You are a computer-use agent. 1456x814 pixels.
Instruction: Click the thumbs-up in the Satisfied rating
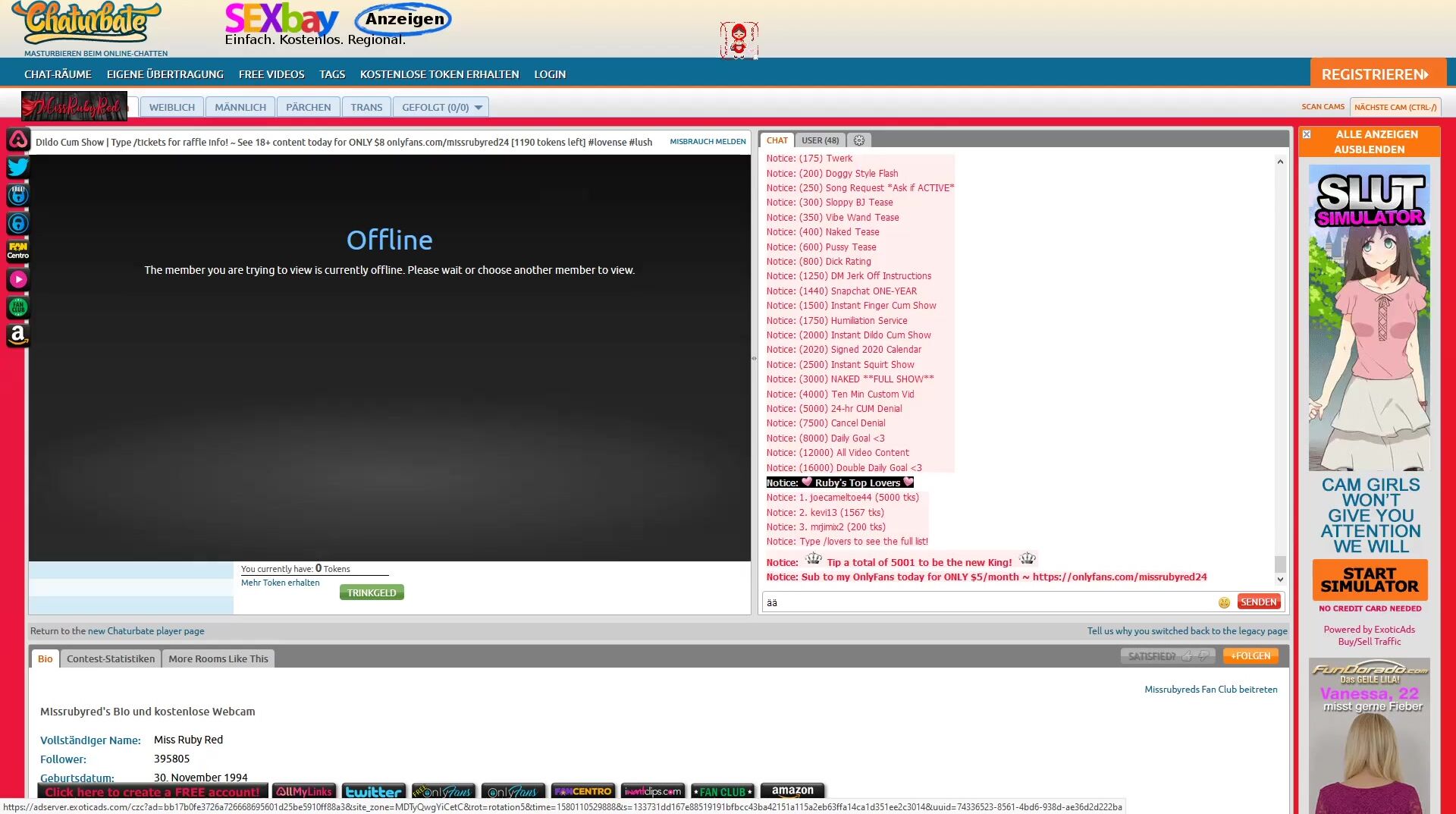[x=1188, y=656]
